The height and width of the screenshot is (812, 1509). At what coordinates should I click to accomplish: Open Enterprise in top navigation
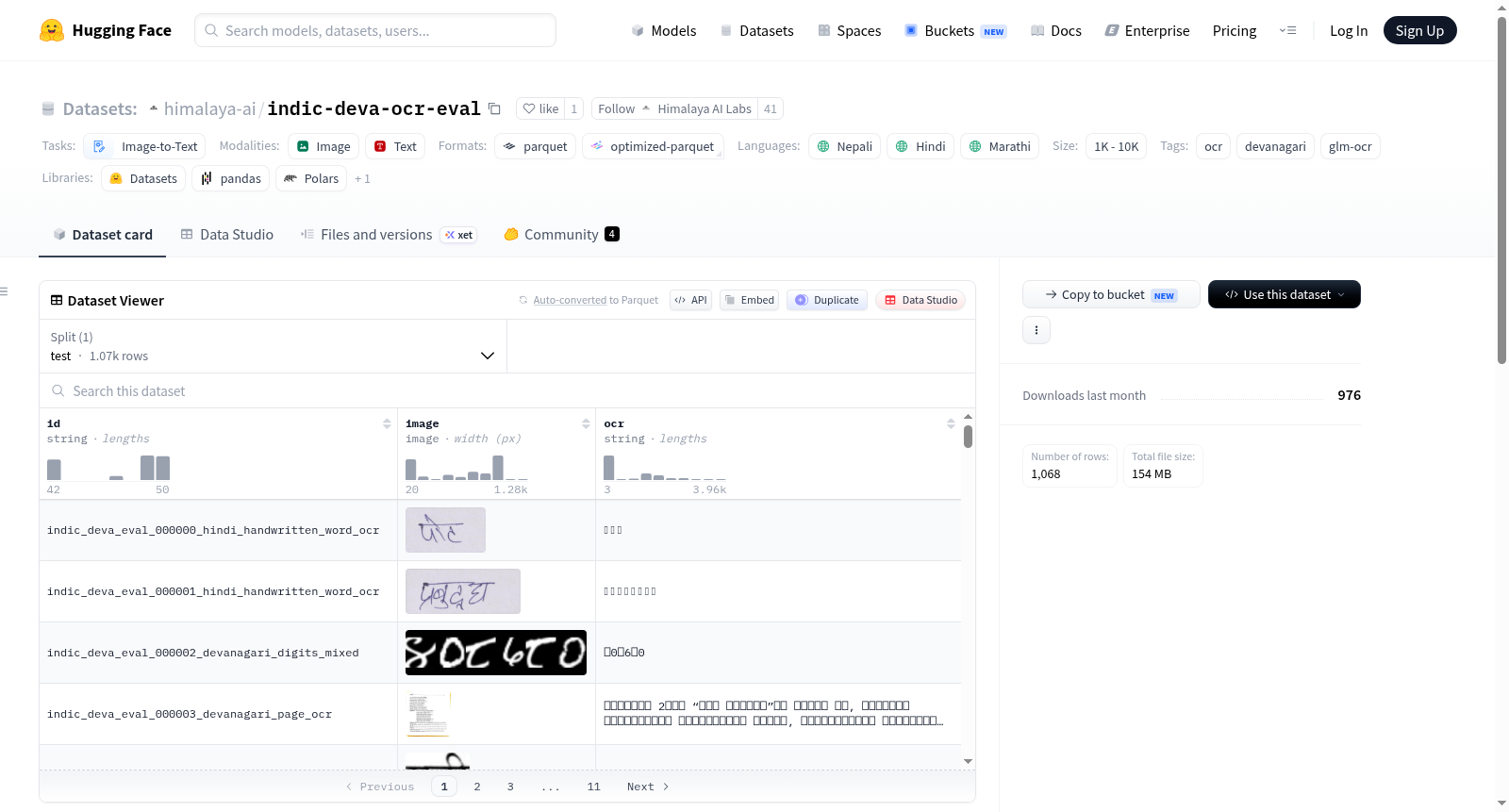[1147, 30]
